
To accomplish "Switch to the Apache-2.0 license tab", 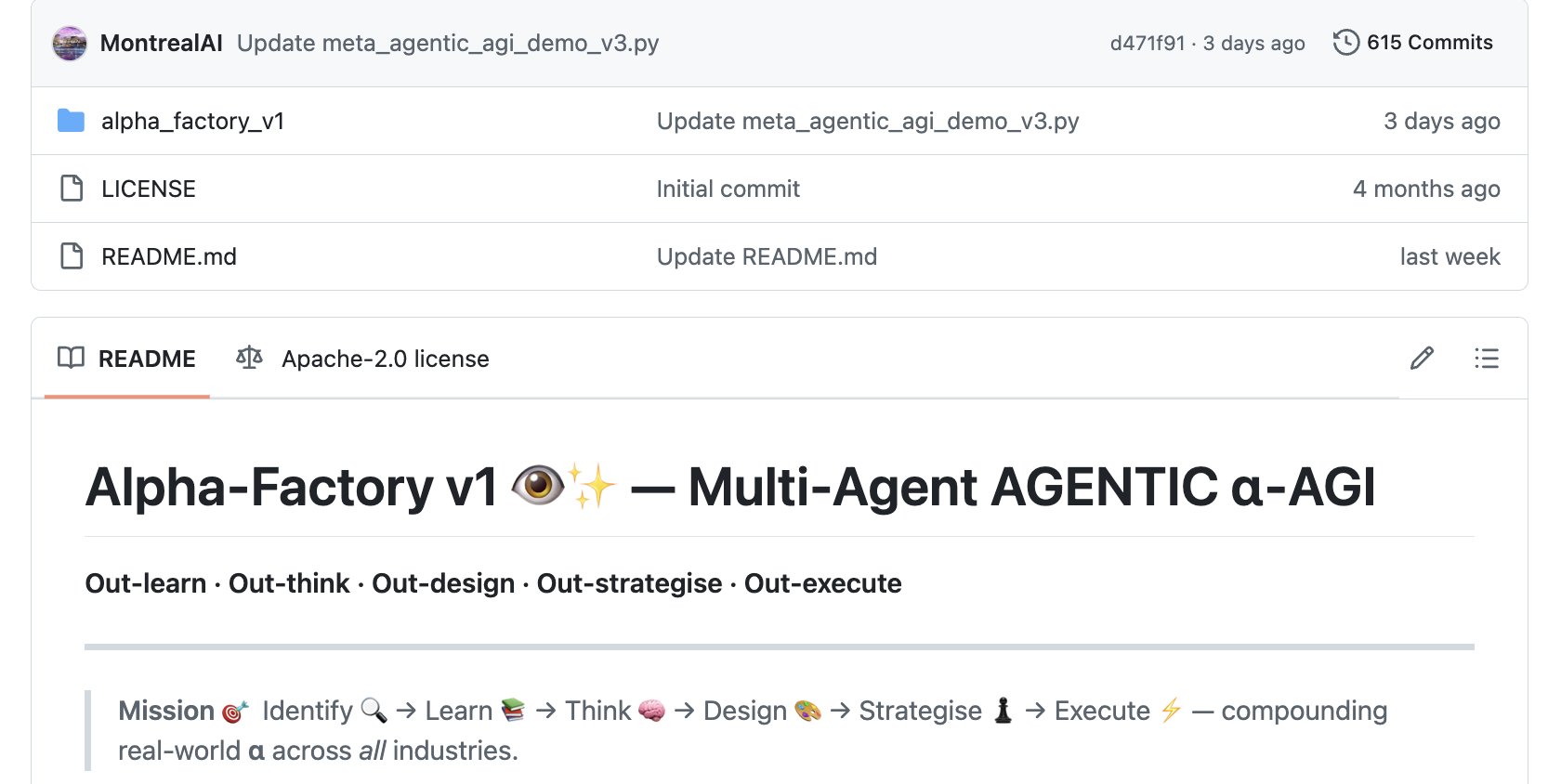I will [x=362, y=359].
